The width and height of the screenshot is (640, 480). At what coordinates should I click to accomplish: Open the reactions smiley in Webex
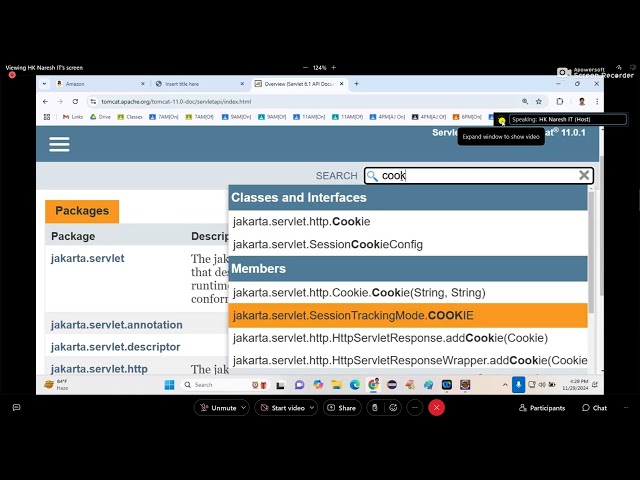pos(393,407)
